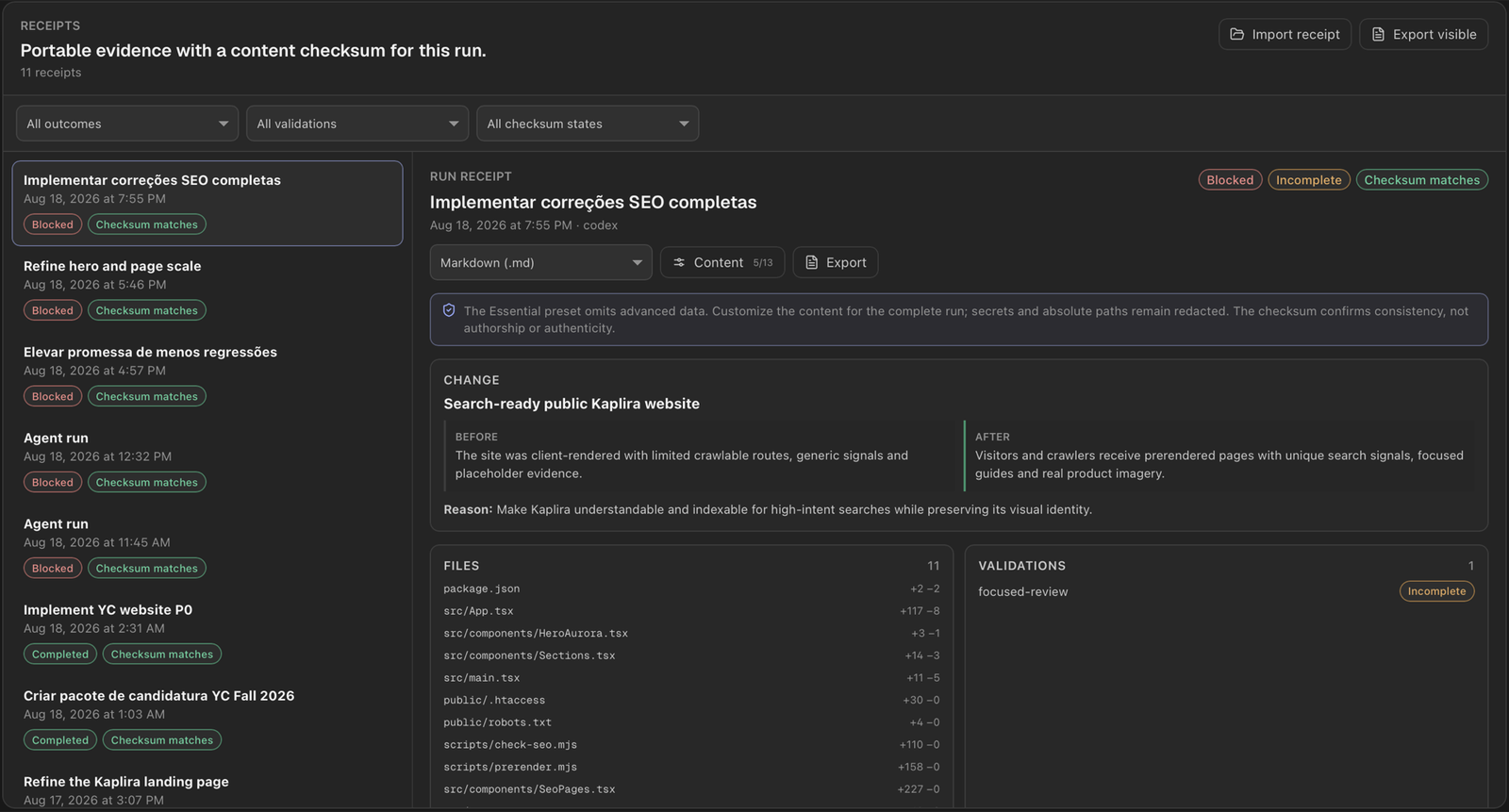Select the 'Implementar correções SEO completas' receipt in list

click(x=207, y=203)
